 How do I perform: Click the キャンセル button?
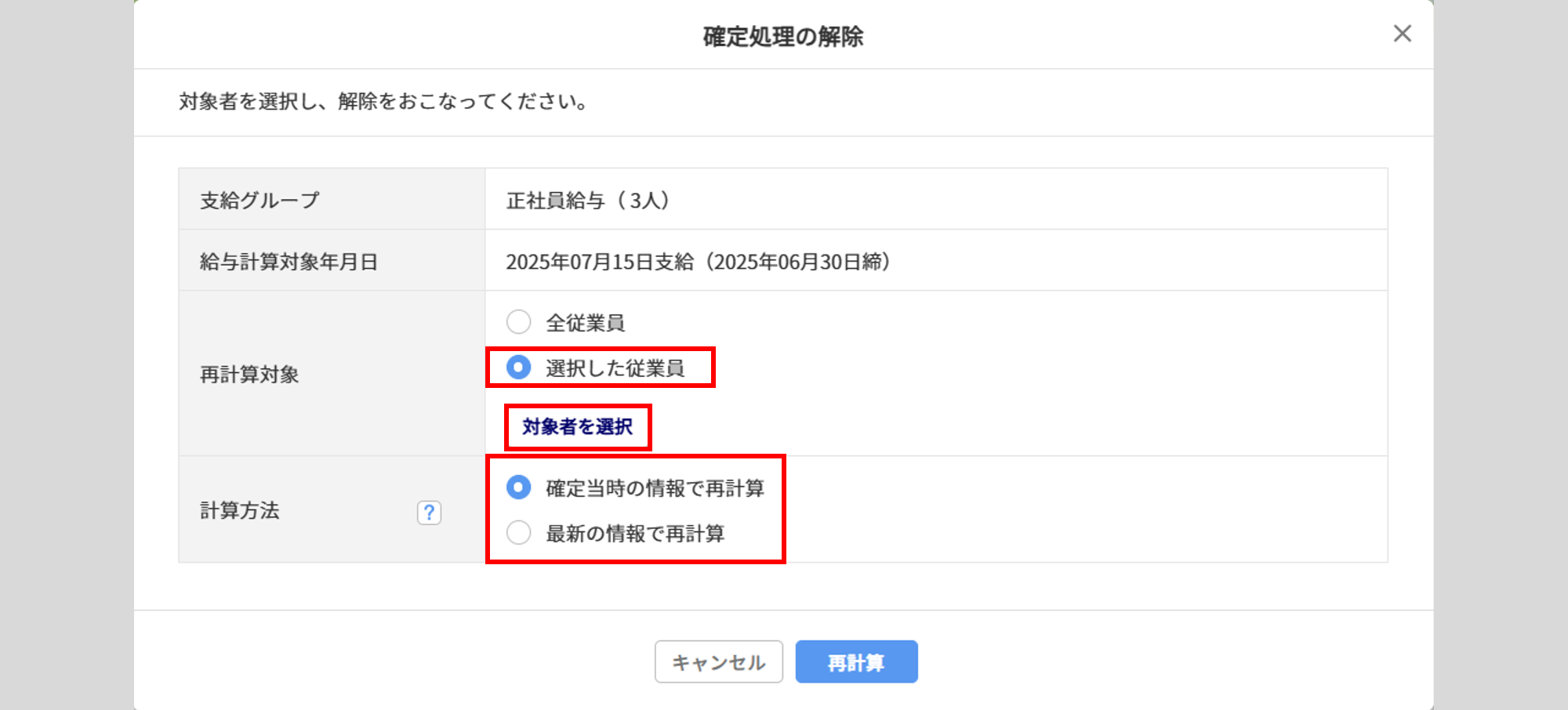click(x=719, y=662)
